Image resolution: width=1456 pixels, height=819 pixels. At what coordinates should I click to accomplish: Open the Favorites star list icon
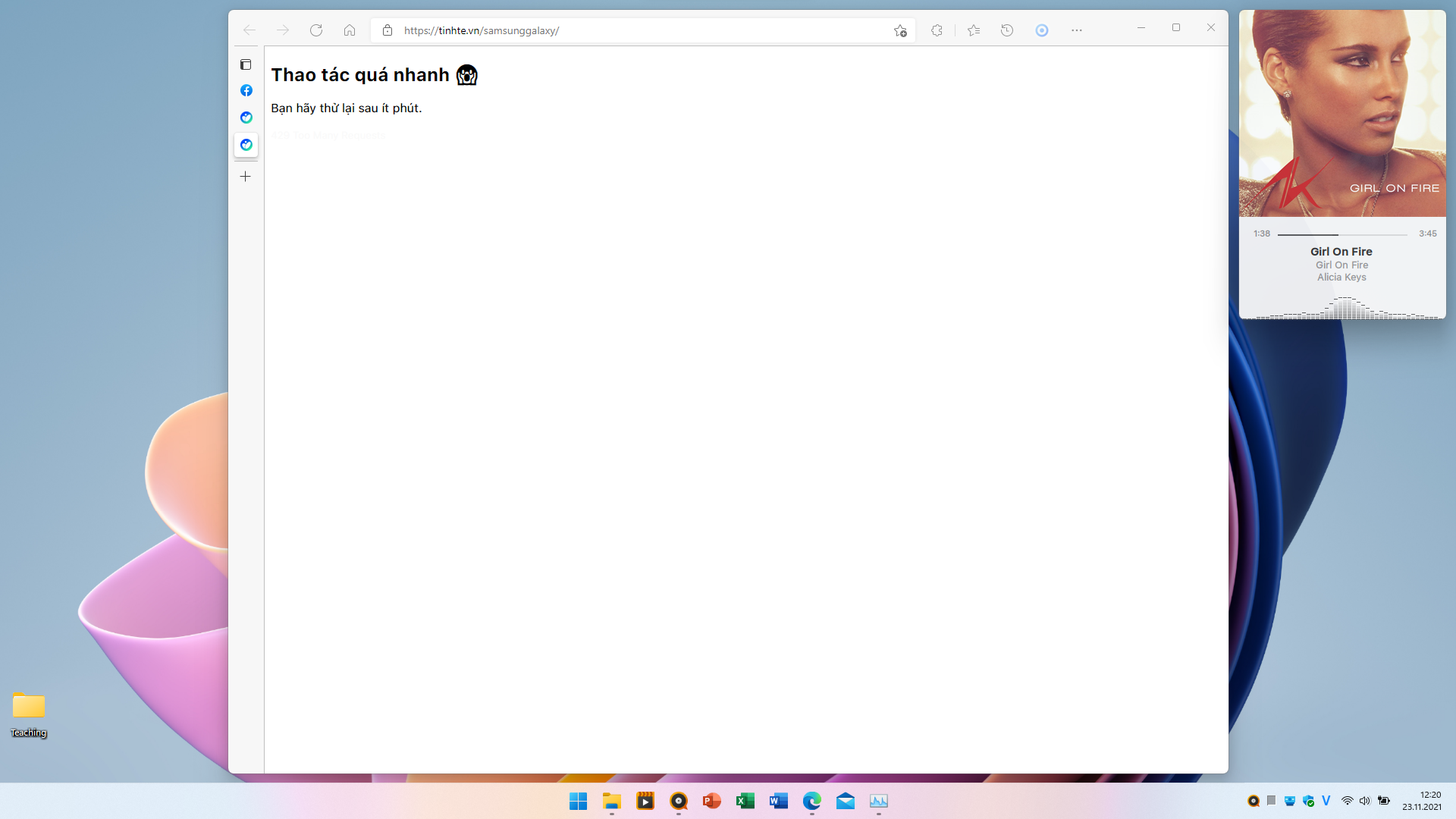click(x=974, y=30)
